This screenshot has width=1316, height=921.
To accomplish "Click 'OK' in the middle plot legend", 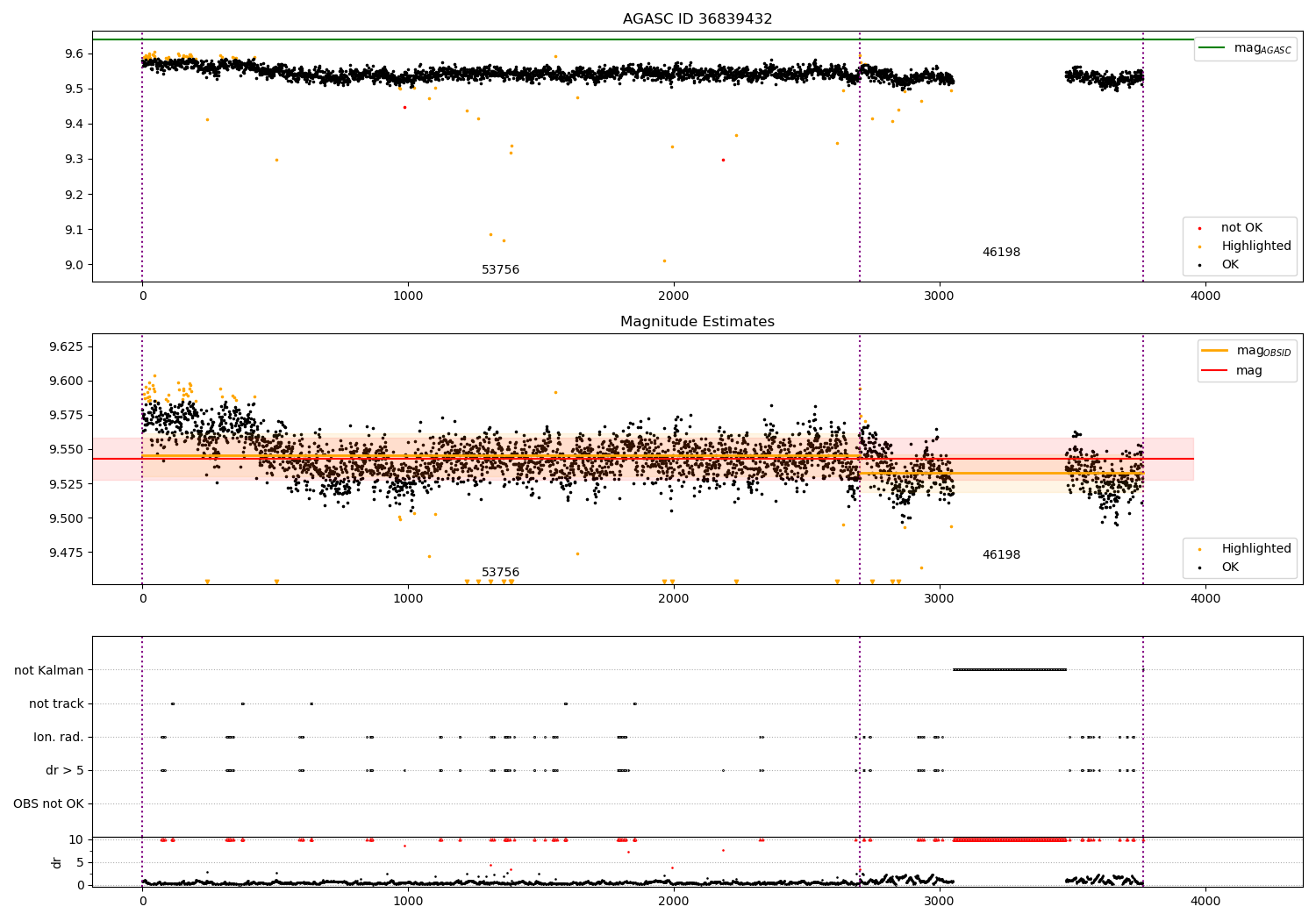I will 1230,568.
